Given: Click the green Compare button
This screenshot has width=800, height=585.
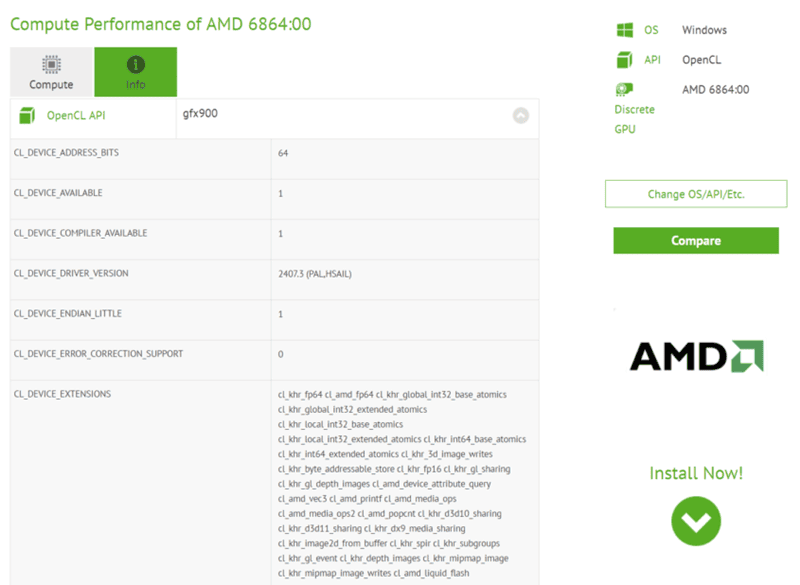Looking at the screenshot, I should [x=696, y=241].
